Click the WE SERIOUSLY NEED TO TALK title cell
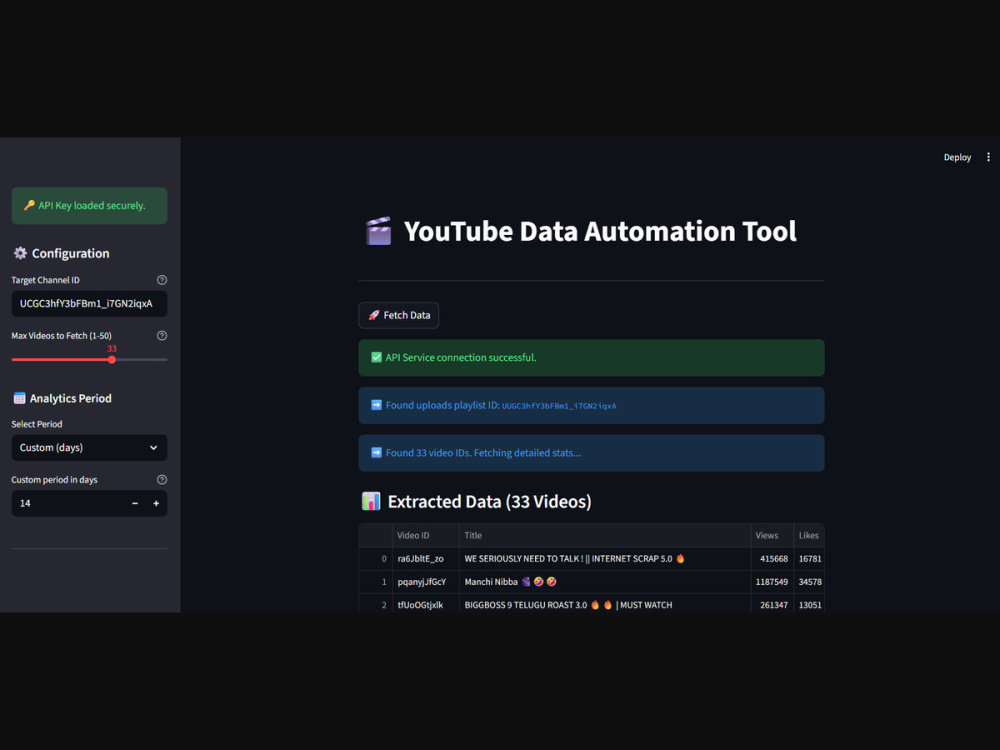 coord(605,559)
